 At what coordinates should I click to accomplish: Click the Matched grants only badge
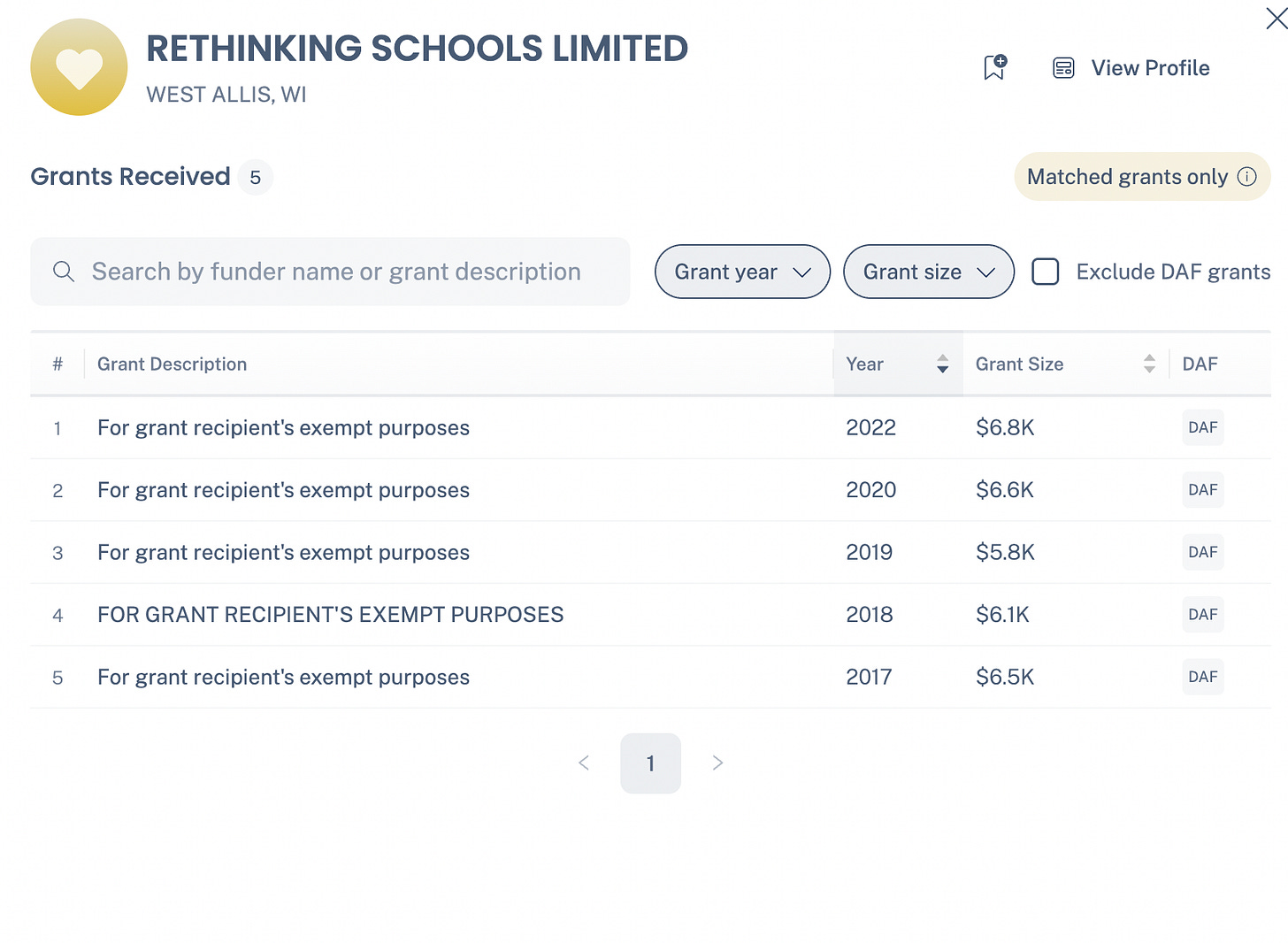[x=1142, y=177]
